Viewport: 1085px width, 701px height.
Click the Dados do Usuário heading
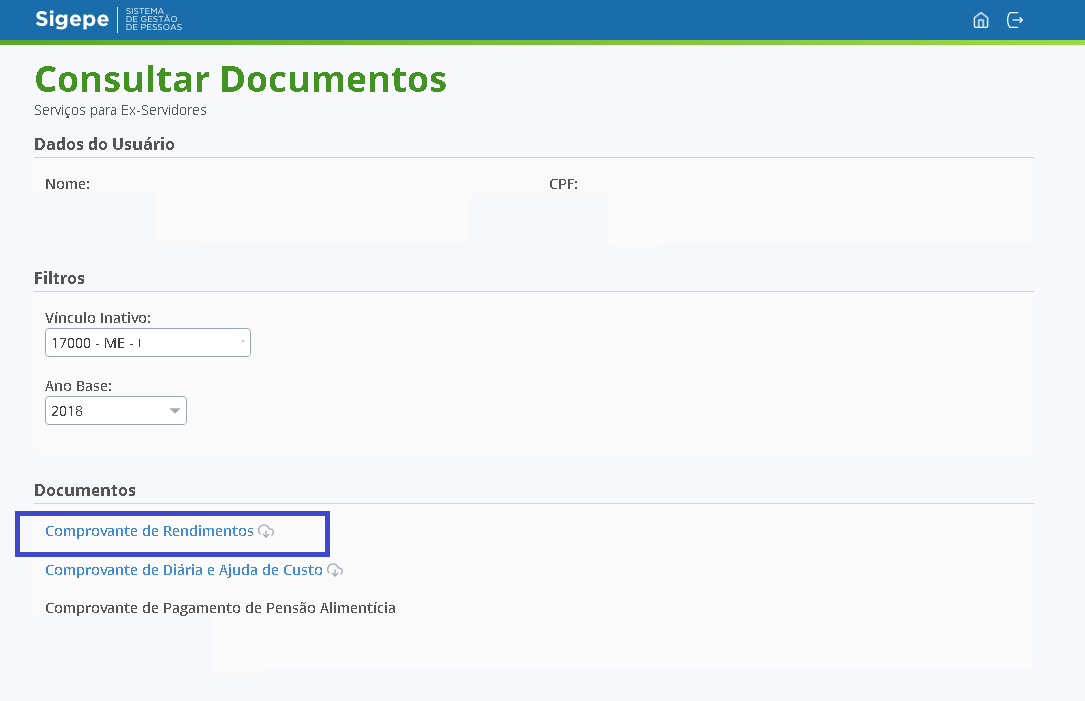[x=104, y=144]
